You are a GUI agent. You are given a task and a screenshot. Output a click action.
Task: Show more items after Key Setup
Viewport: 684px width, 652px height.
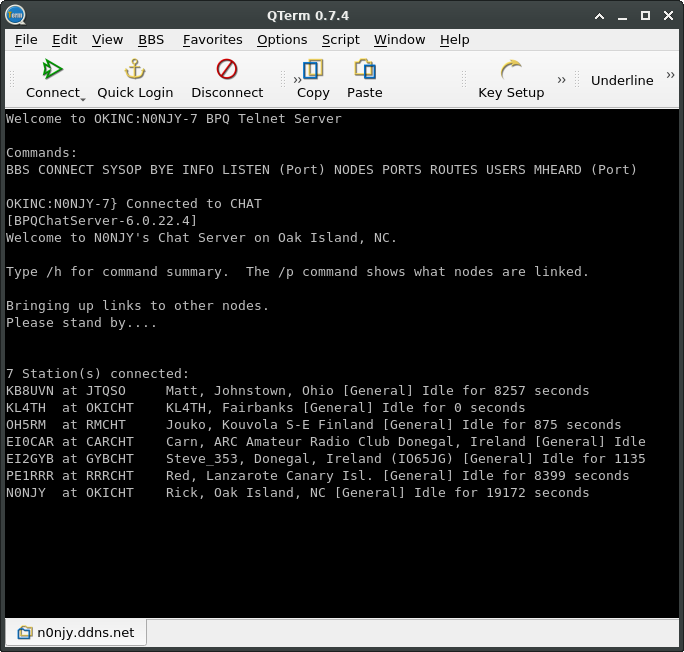click(x=562, y=80)
